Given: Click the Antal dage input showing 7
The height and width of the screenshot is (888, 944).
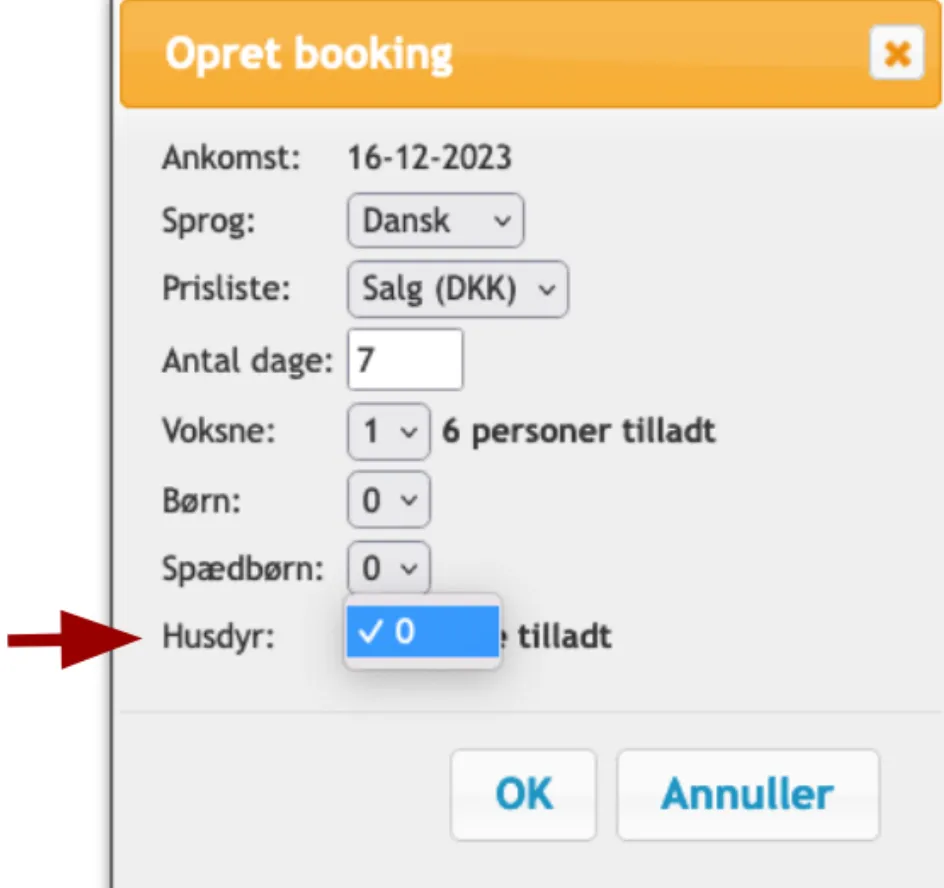Looking at the screenshot, I should pos(404,359).
